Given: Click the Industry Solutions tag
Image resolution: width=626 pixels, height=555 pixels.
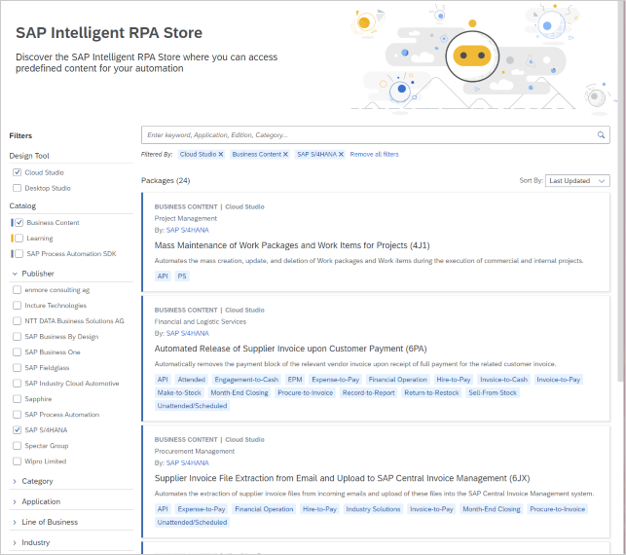Looking at the screenshot, I should (x=373, y=509).
